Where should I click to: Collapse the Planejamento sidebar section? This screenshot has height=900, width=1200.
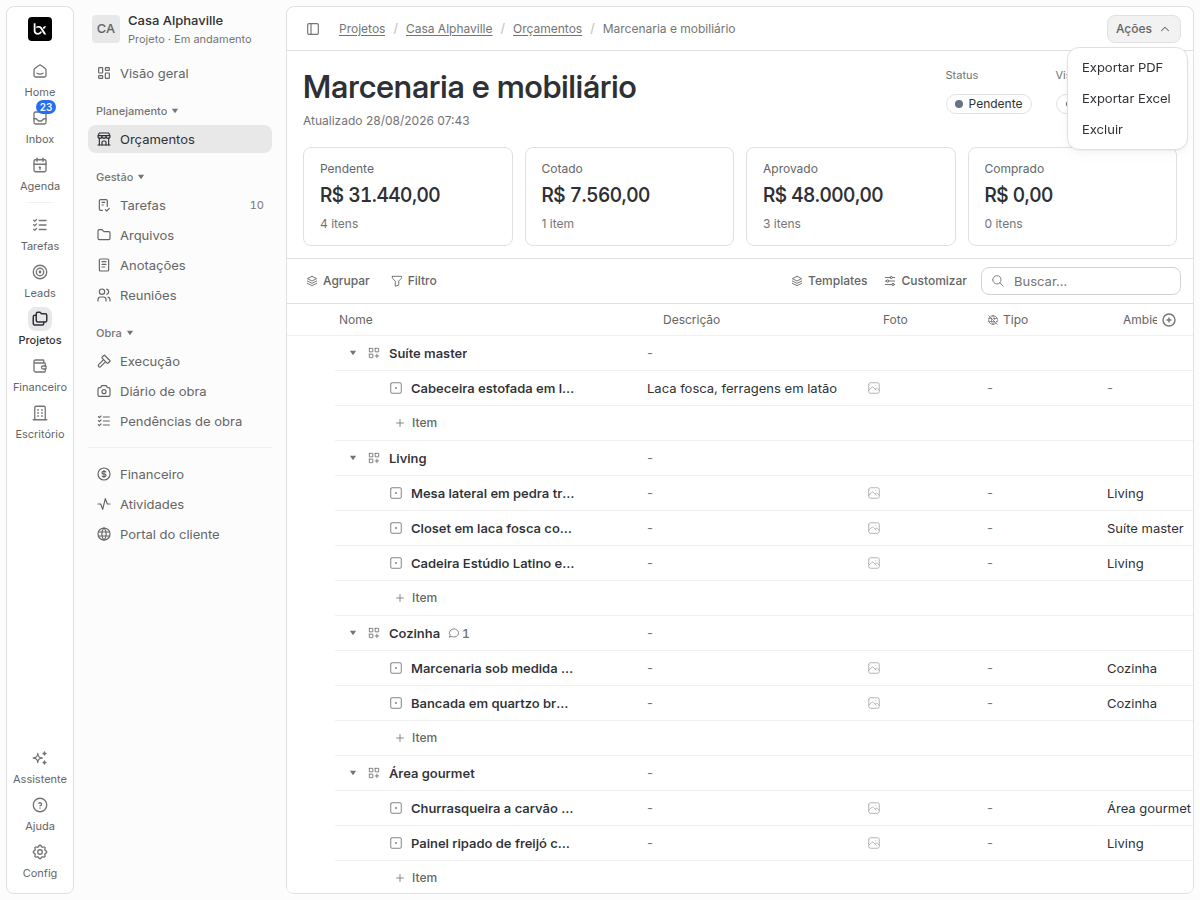[x=137, y=111]
